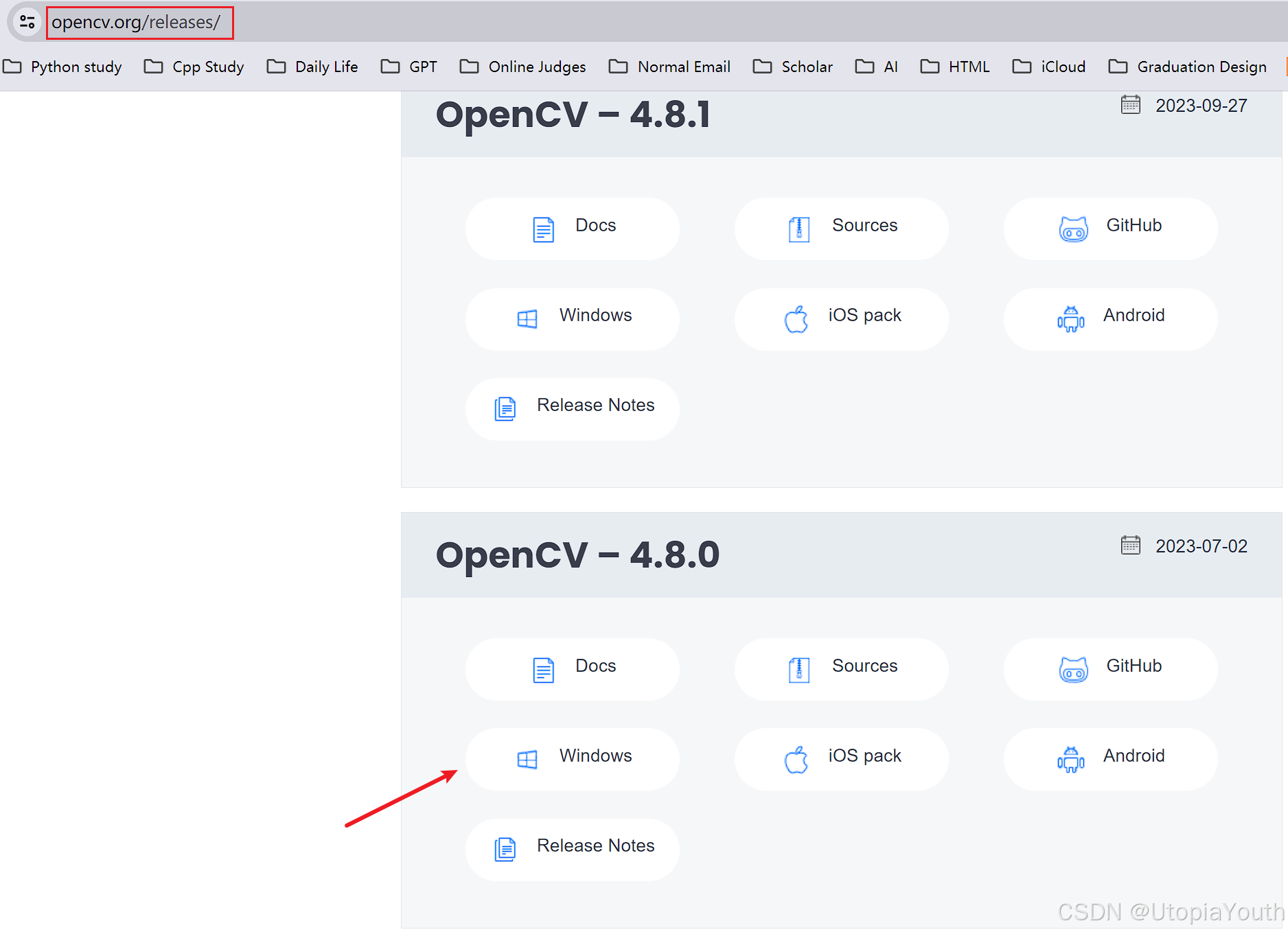Click the 2023-07-02 release date
Image resolution: width=1288 pixels, height=934 pixels.
1201,546
